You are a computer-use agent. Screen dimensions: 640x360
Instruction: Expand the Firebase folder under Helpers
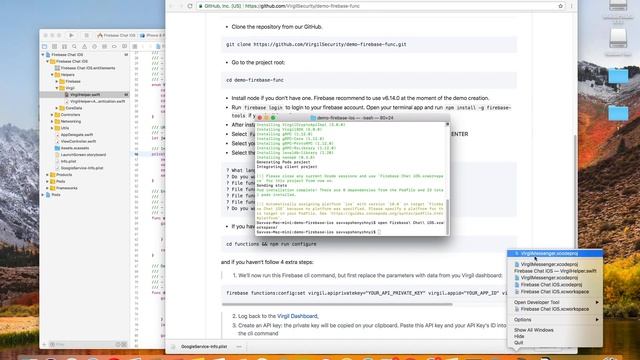click(57, 81)
